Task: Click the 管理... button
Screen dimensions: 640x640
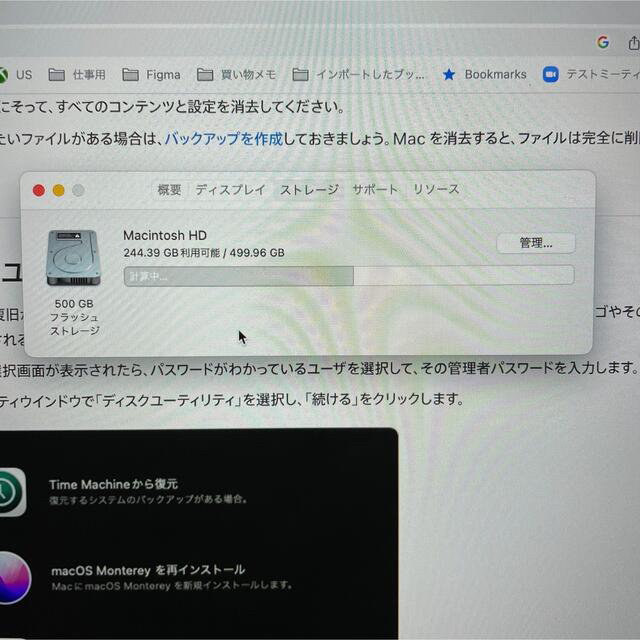Action: pyautogui.click(x=536, y=243)
